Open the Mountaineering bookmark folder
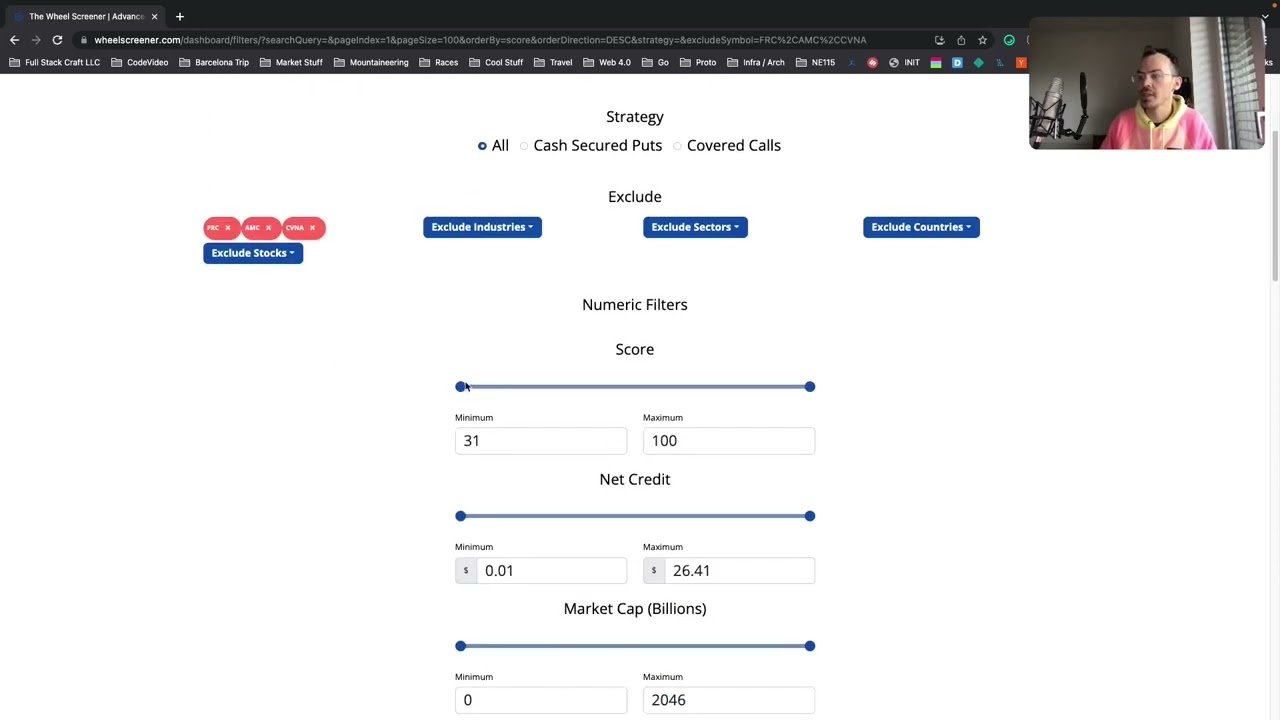 point(371,62)
